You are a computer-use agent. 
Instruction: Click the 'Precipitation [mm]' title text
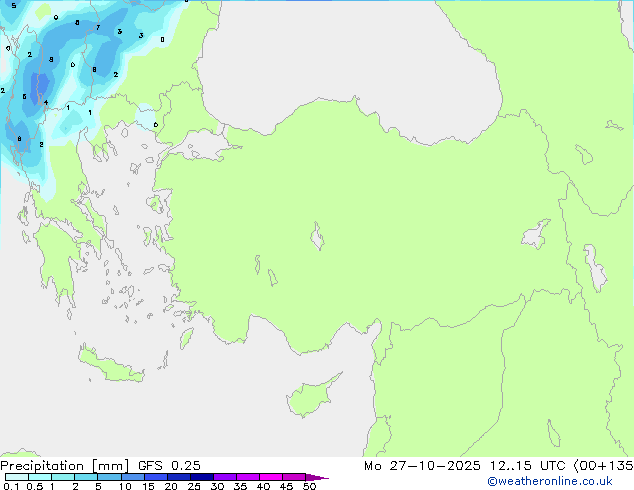[x=64, y=466]
